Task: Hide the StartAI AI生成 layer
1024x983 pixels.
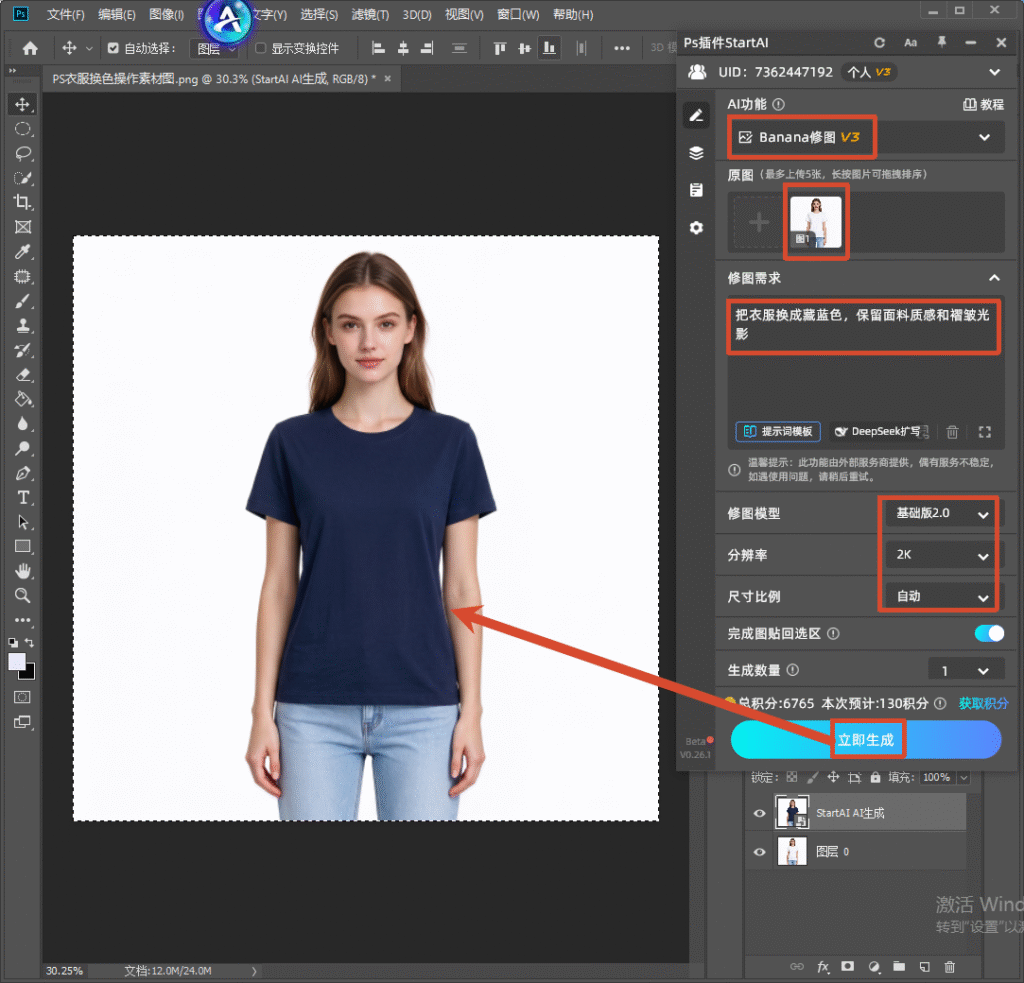Action: click(760, 813)
